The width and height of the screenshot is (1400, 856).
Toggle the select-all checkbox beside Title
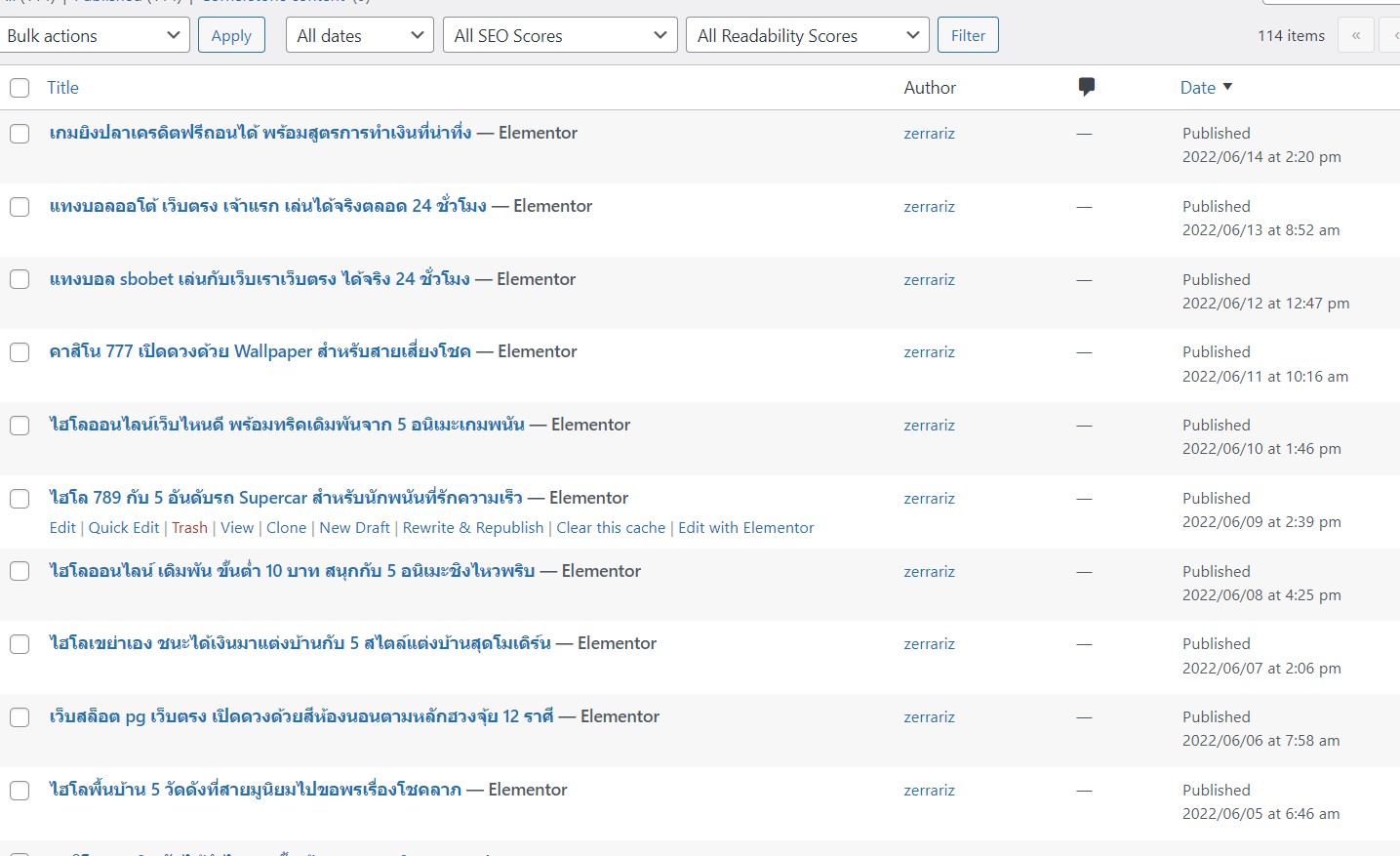[x=20, y=88]
